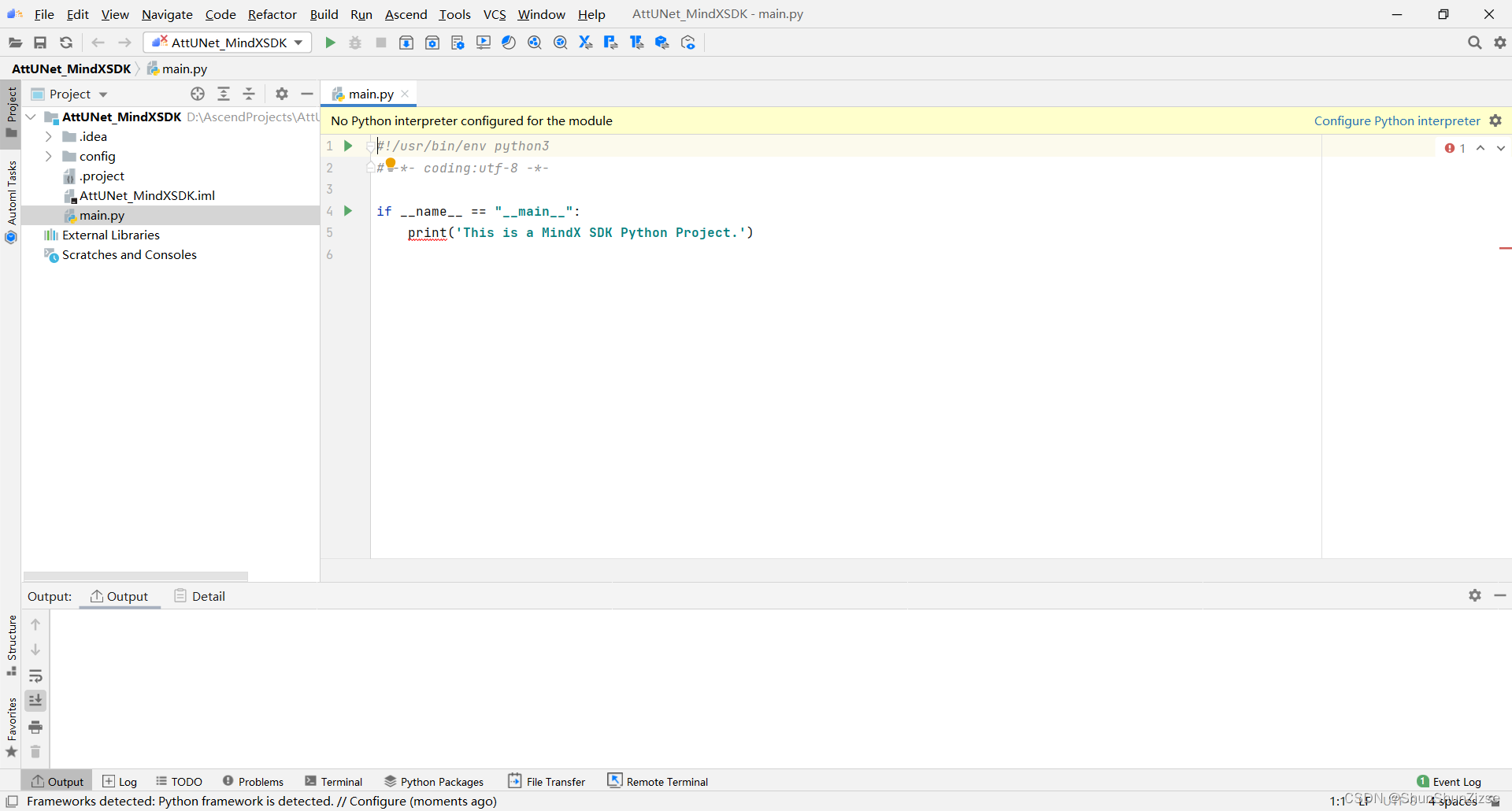Click Collapse All in Project panel
The width and height of the screenshot is (1512, 811).
[249, 94]
